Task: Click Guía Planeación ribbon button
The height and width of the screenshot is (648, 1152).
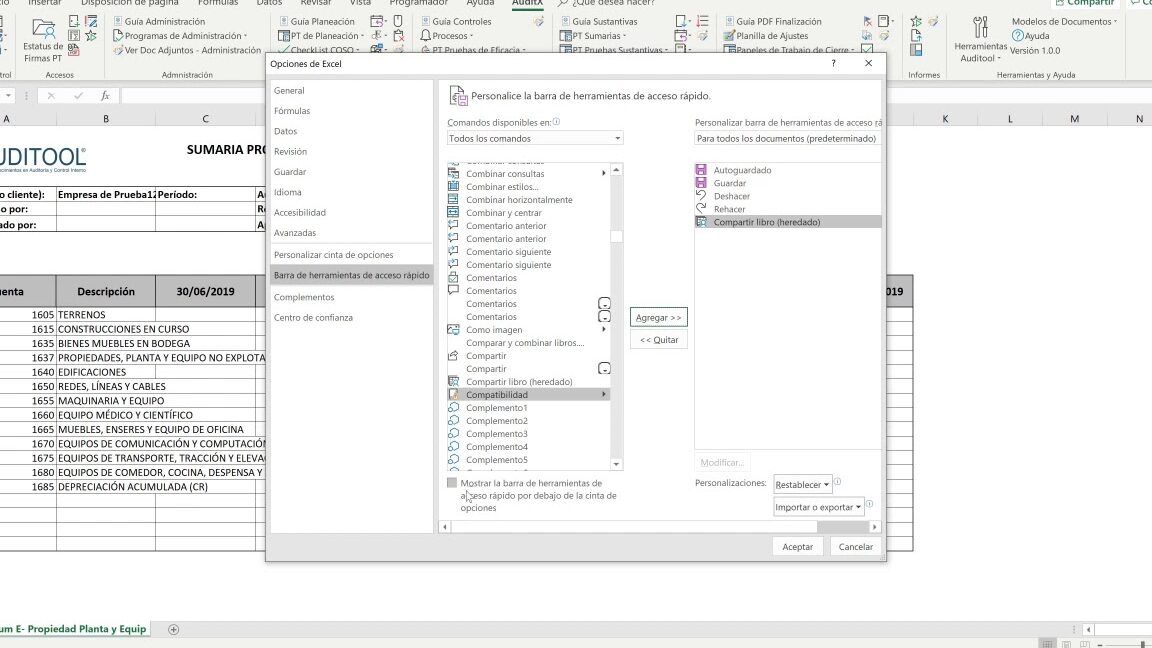Action: 316,21
